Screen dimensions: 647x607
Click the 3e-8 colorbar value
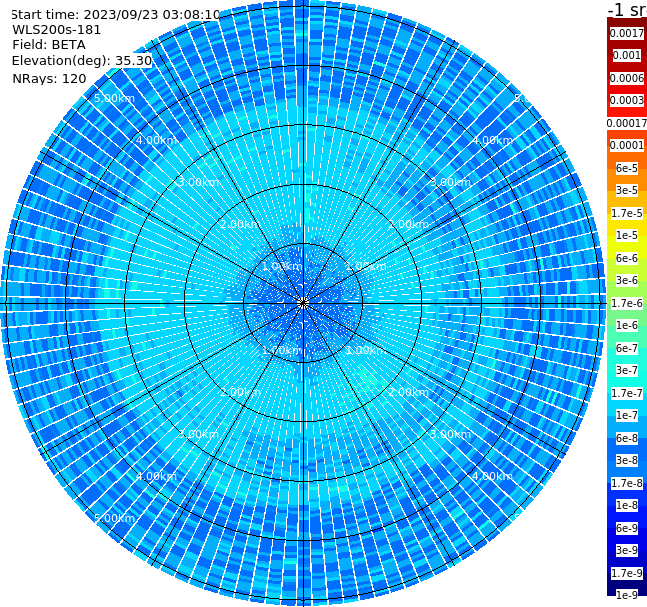(x=627, y=460)
